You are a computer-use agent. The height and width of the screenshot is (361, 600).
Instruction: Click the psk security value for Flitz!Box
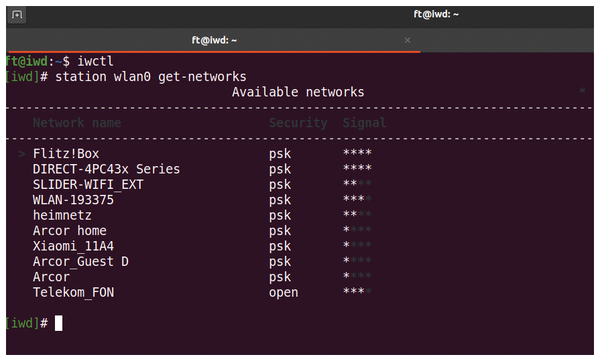click(x=280, y=154)
